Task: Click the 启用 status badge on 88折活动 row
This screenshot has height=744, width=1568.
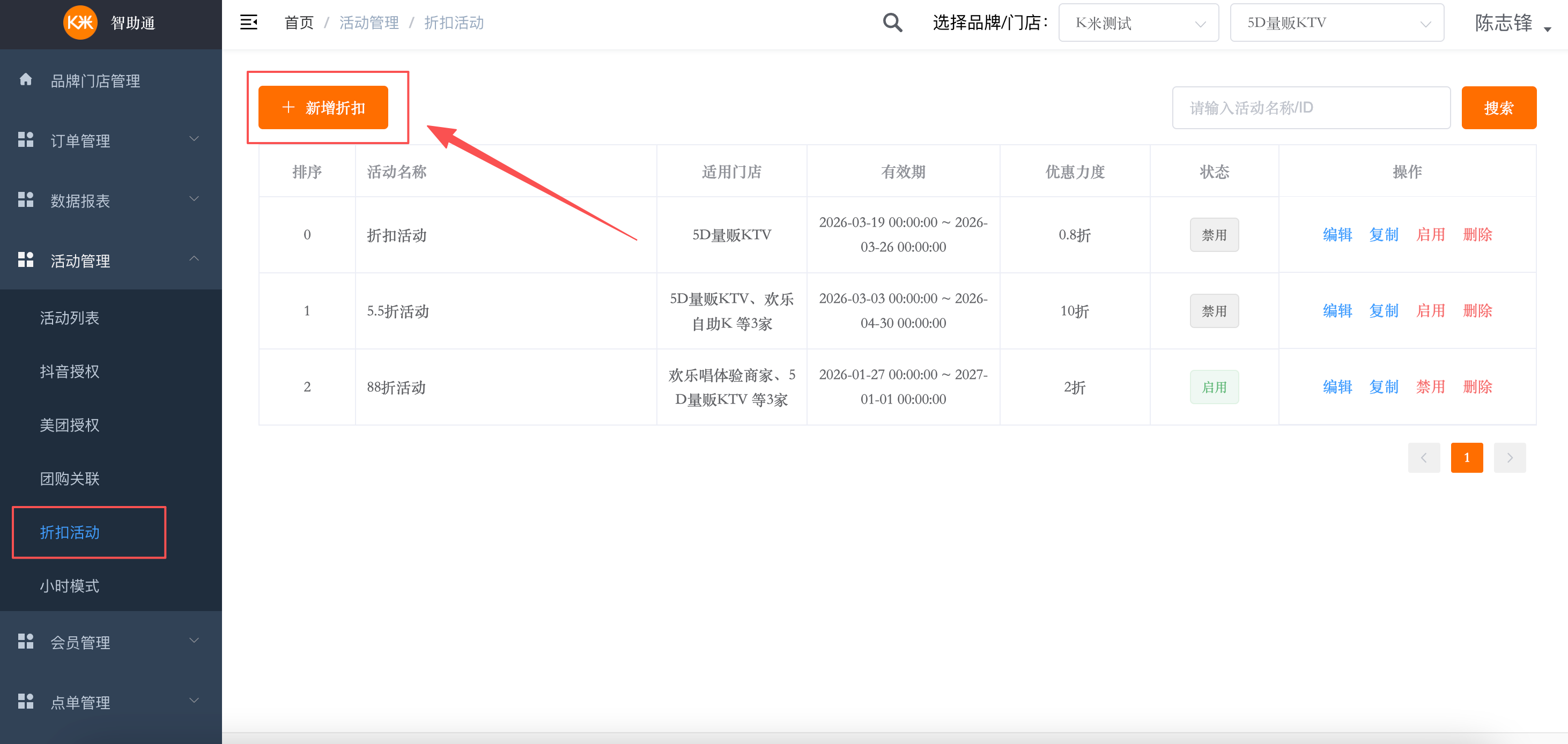Action: [x=1214, y=386]
